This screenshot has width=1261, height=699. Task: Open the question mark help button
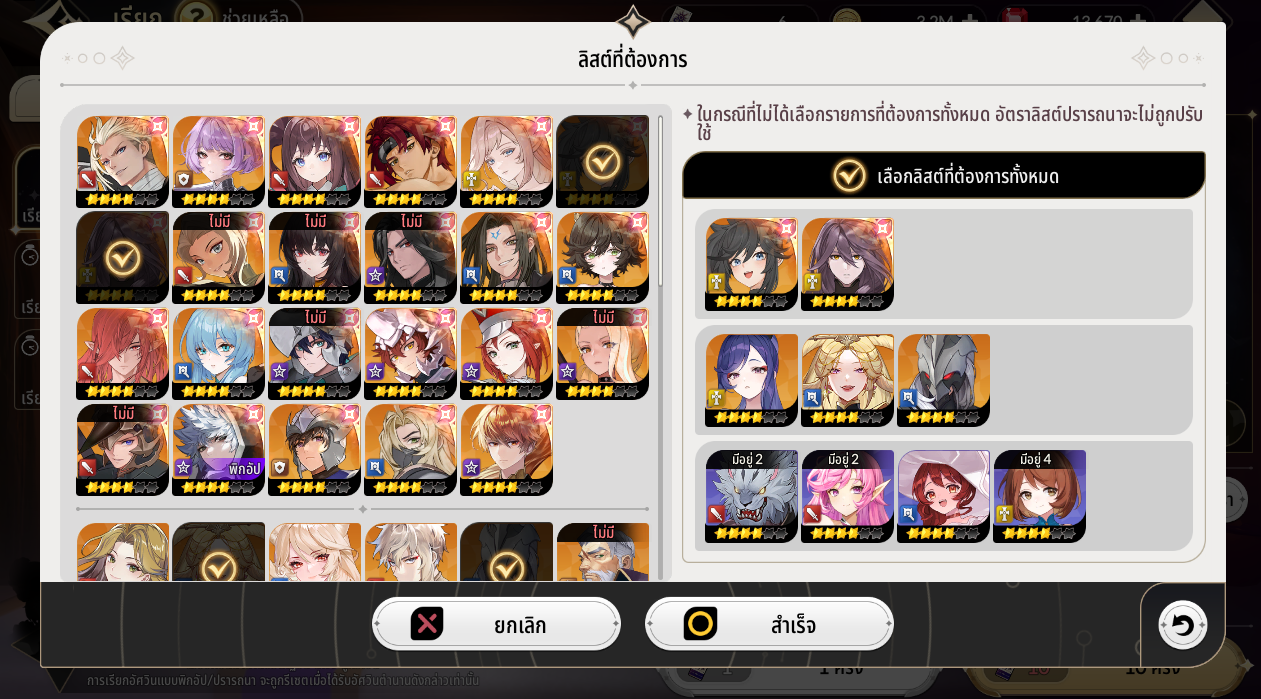tap(197, 17)
